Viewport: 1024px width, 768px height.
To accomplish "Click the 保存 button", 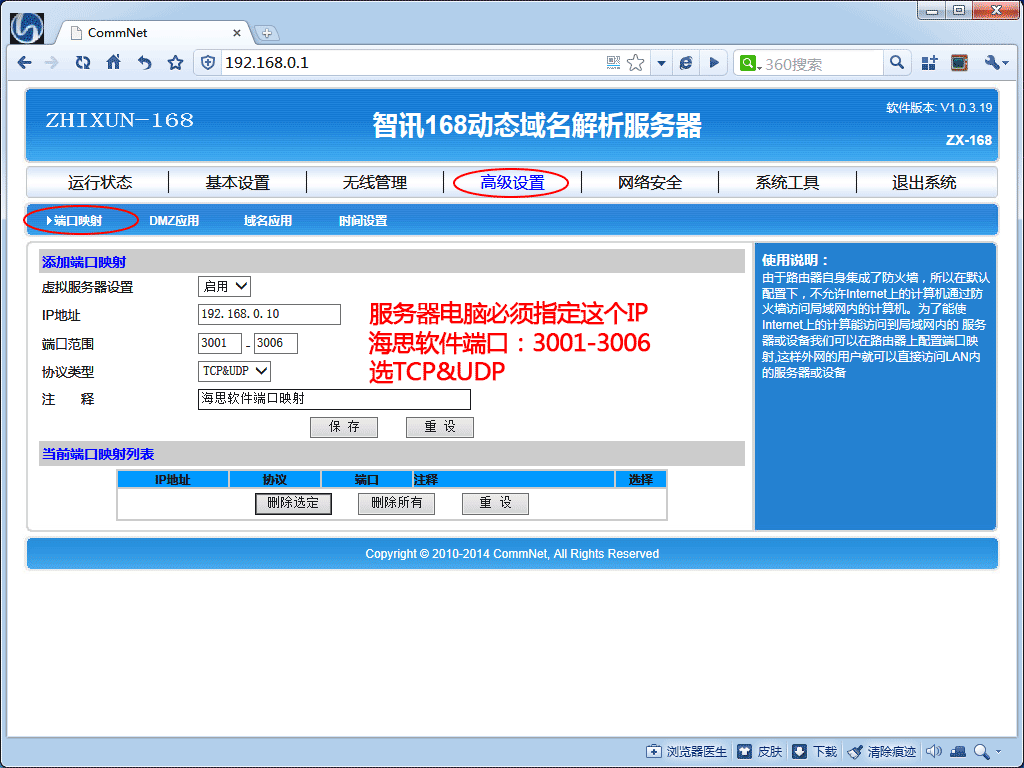I will pyautogui.click(x=344, y=427).
